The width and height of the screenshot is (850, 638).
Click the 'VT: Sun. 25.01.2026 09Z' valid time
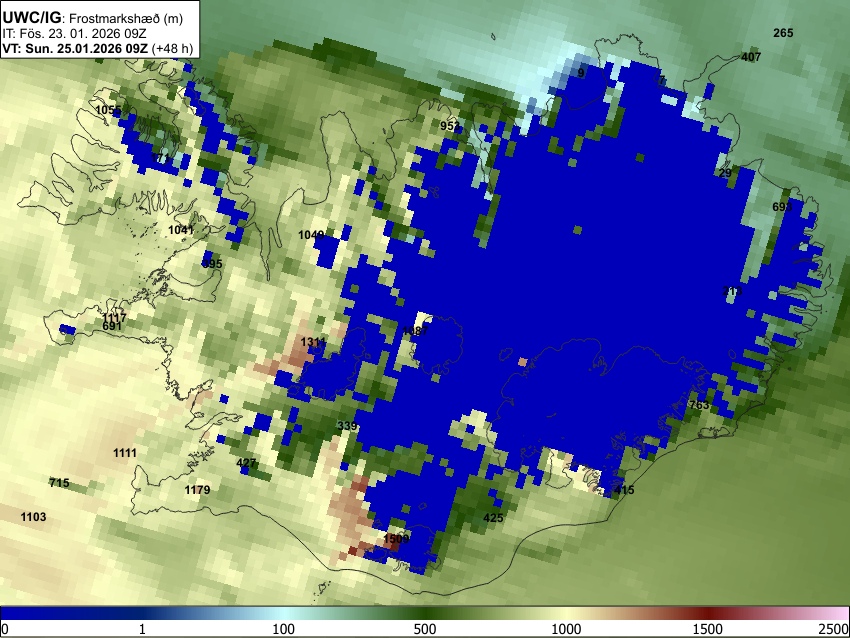[x=75, y=48]
